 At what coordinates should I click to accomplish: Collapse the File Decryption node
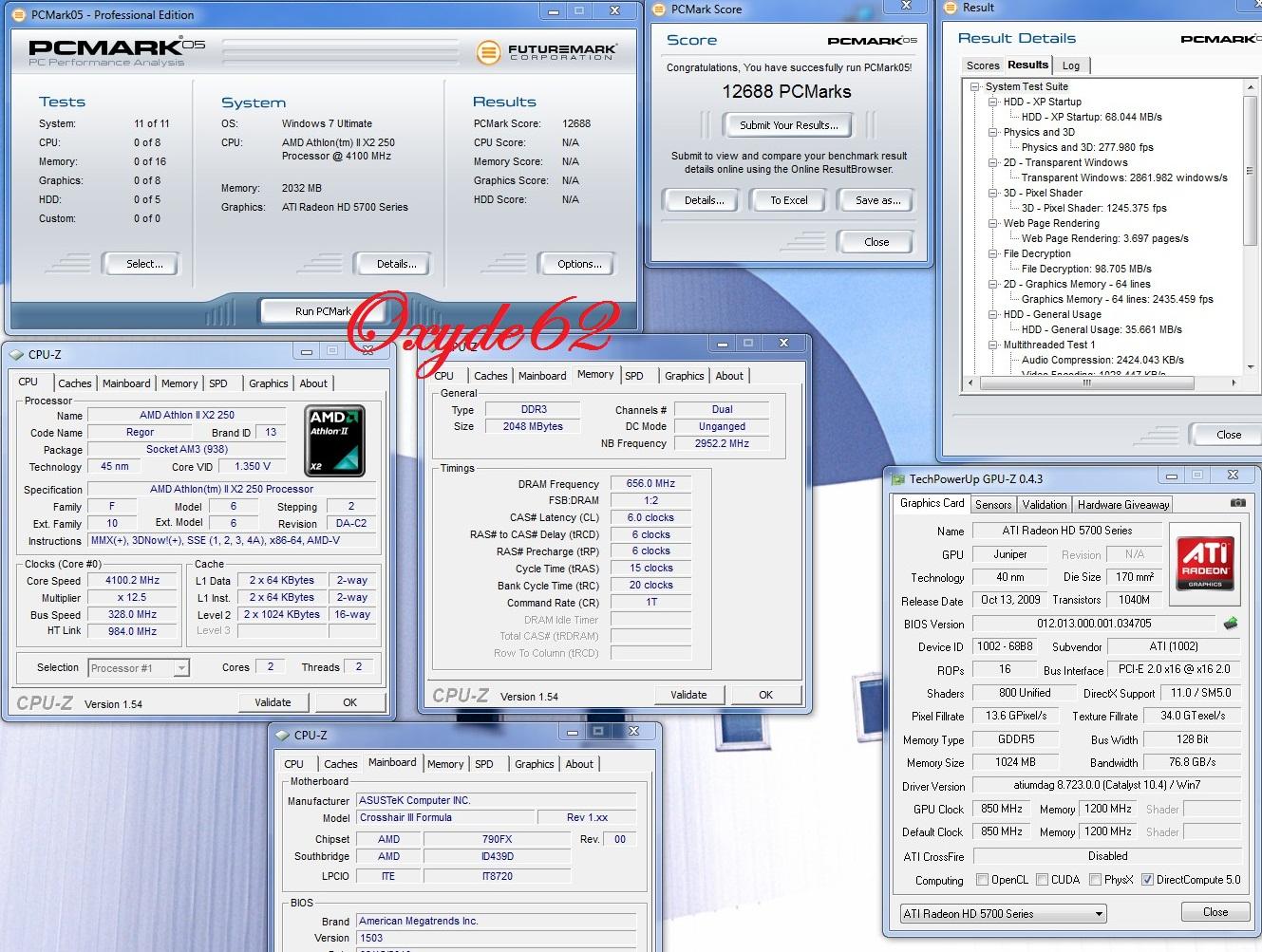993,253
